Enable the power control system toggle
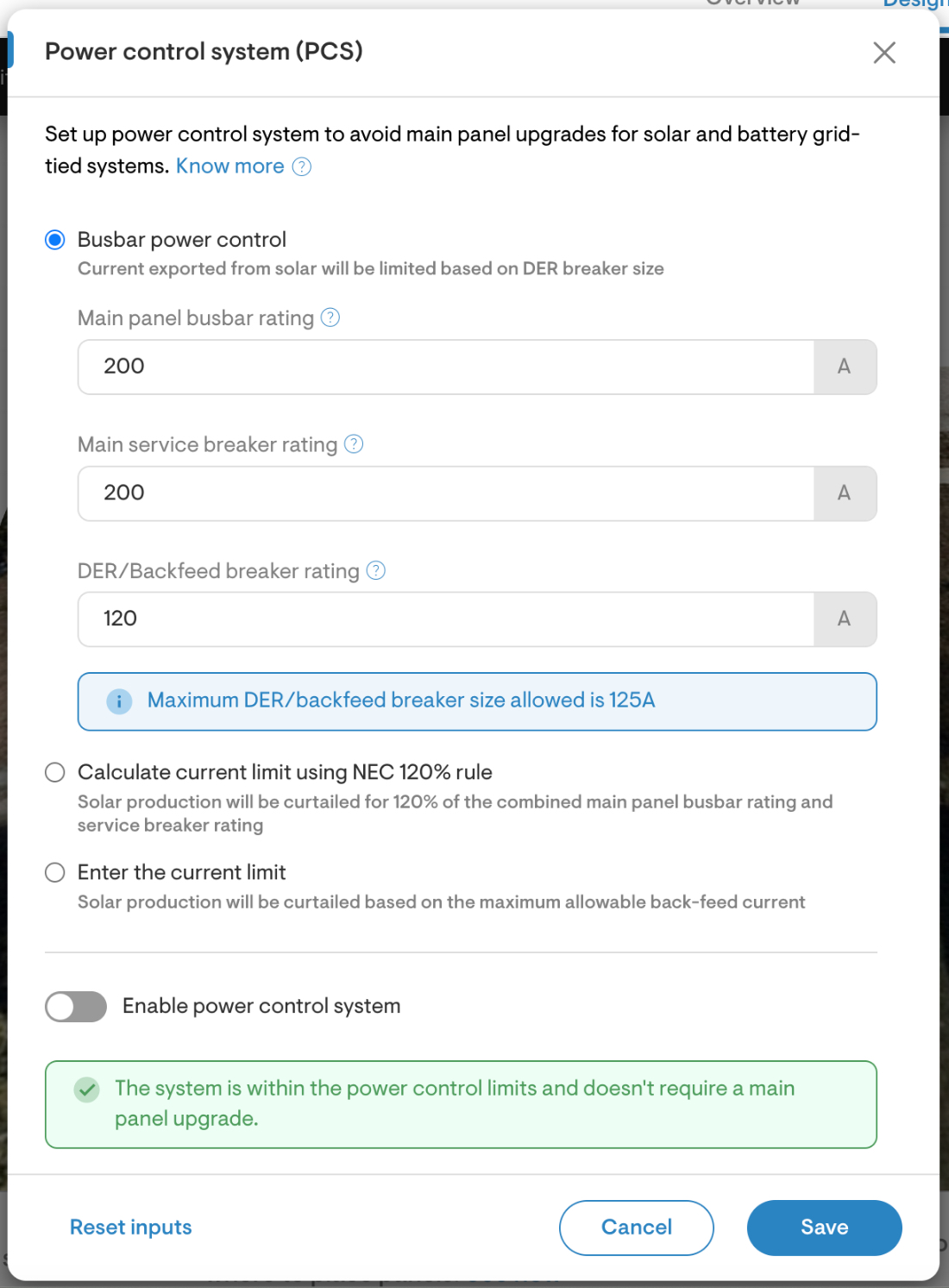 (x=76, y=1006)
